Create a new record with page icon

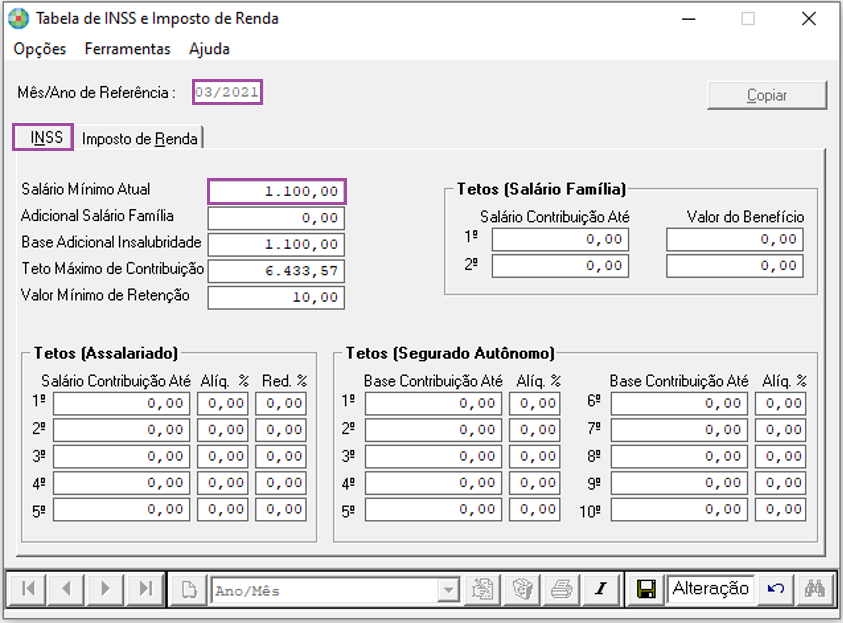pyautogui.click(x=188, y=589)
